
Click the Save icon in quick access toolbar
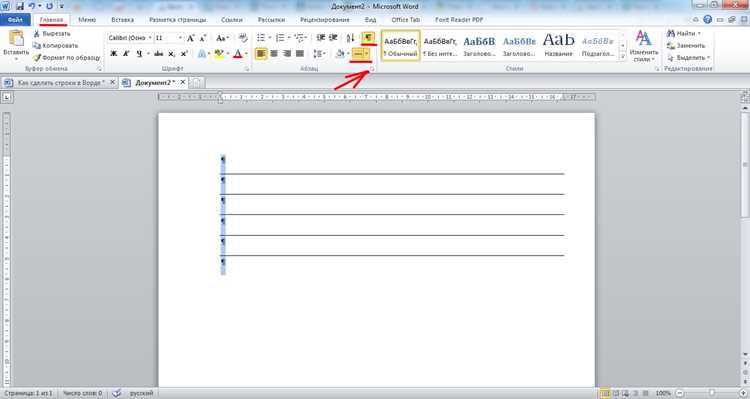pos(20,6)
